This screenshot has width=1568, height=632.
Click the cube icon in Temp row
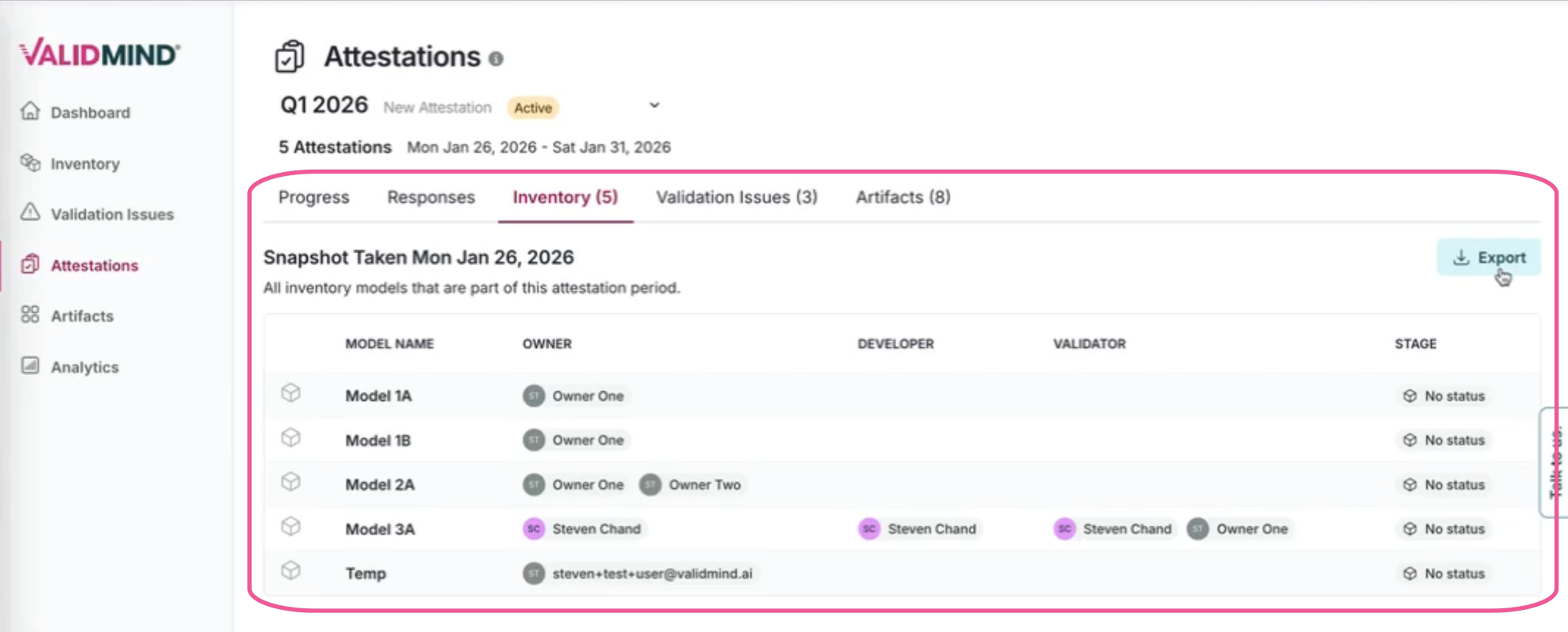point(291,570)
